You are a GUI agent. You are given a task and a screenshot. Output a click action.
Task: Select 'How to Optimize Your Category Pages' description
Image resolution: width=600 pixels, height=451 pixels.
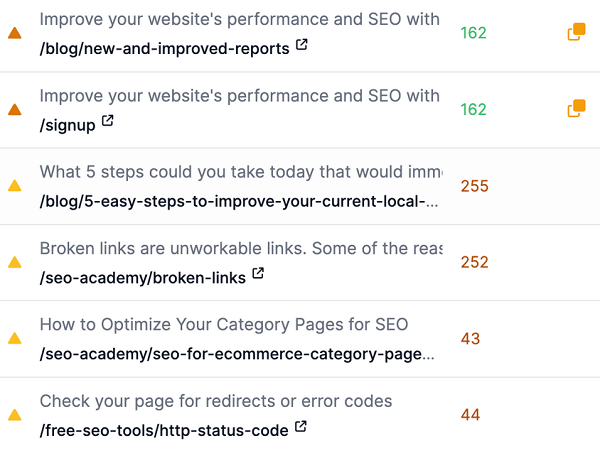[224, 324]
